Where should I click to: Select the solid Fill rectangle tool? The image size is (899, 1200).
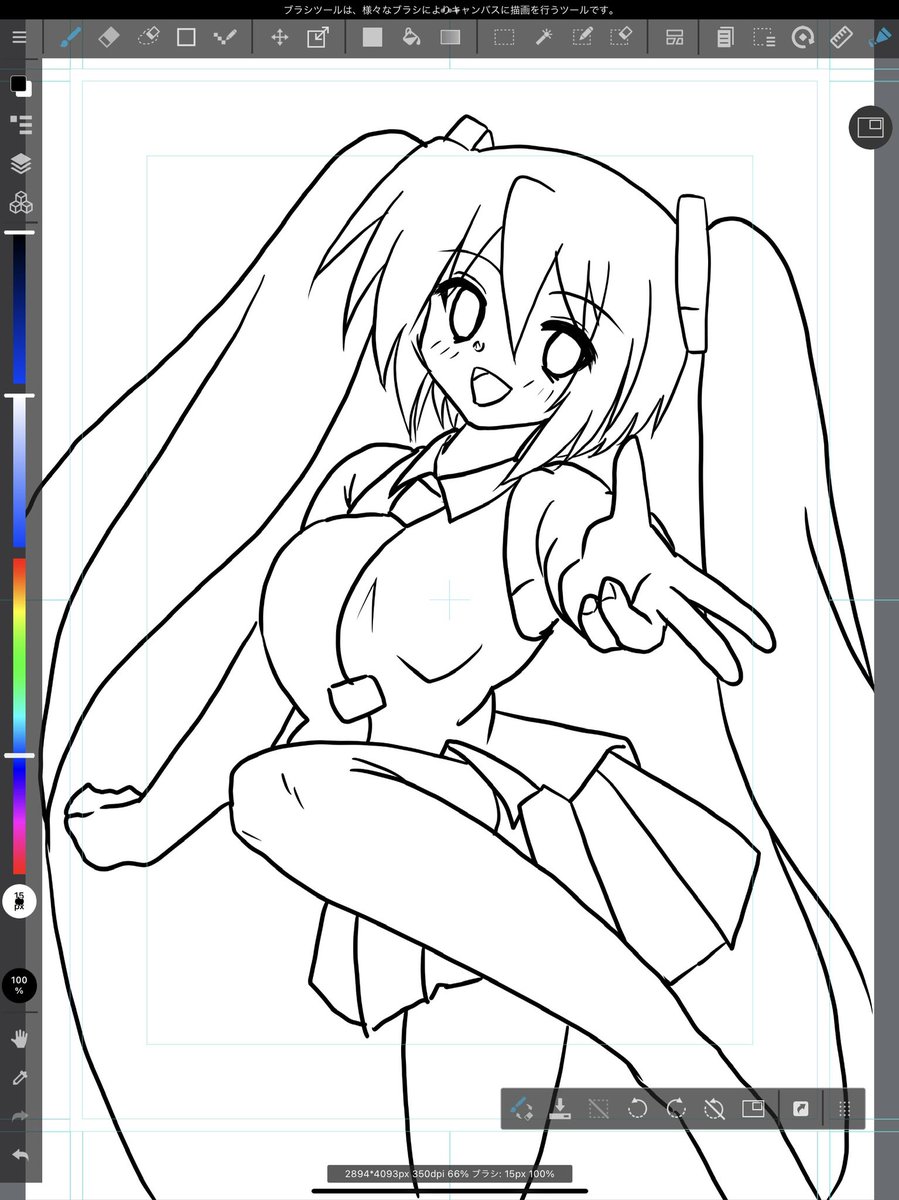[372, 38]
